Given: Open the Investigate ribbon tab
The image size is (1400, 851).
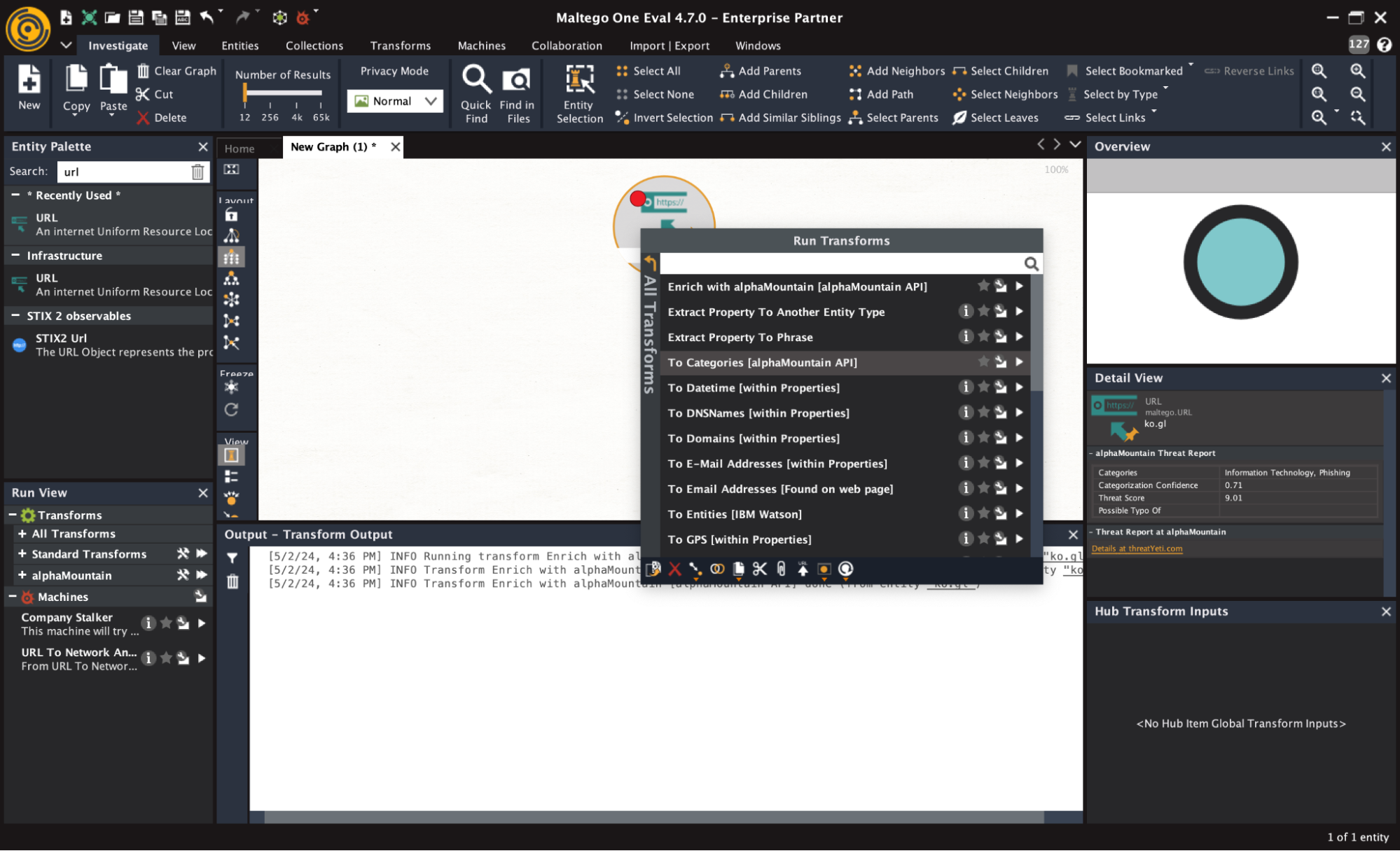Looking at the screenshot, I should [118, 46].
